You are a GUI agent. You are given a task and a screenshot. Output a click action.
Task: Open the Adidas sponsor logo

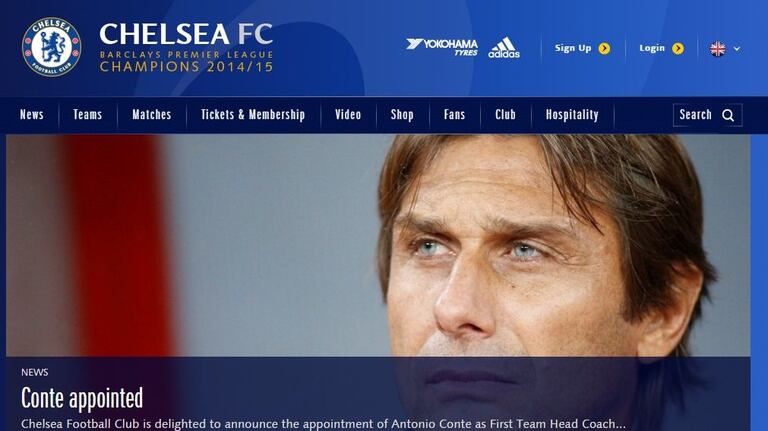coord(504,48)
